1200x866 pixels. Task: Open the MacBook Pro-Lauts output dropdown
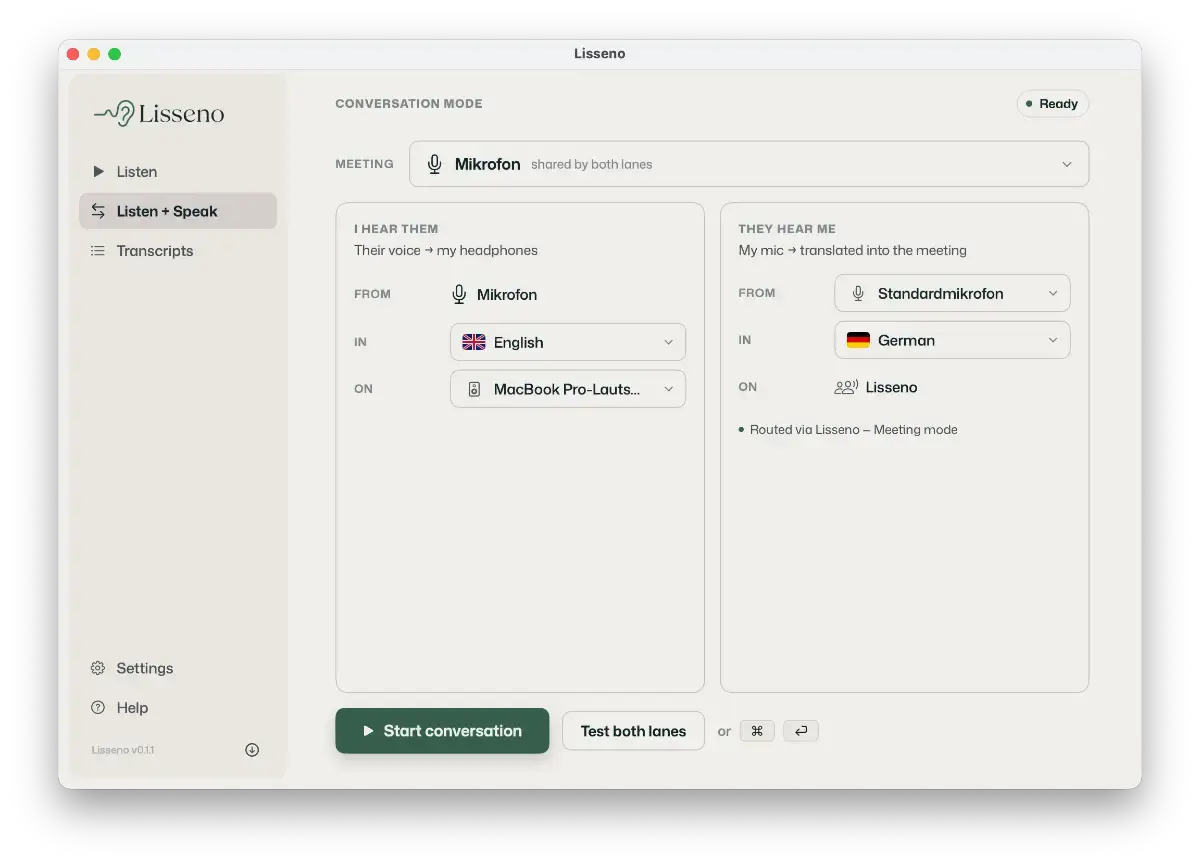click(568, 389)
